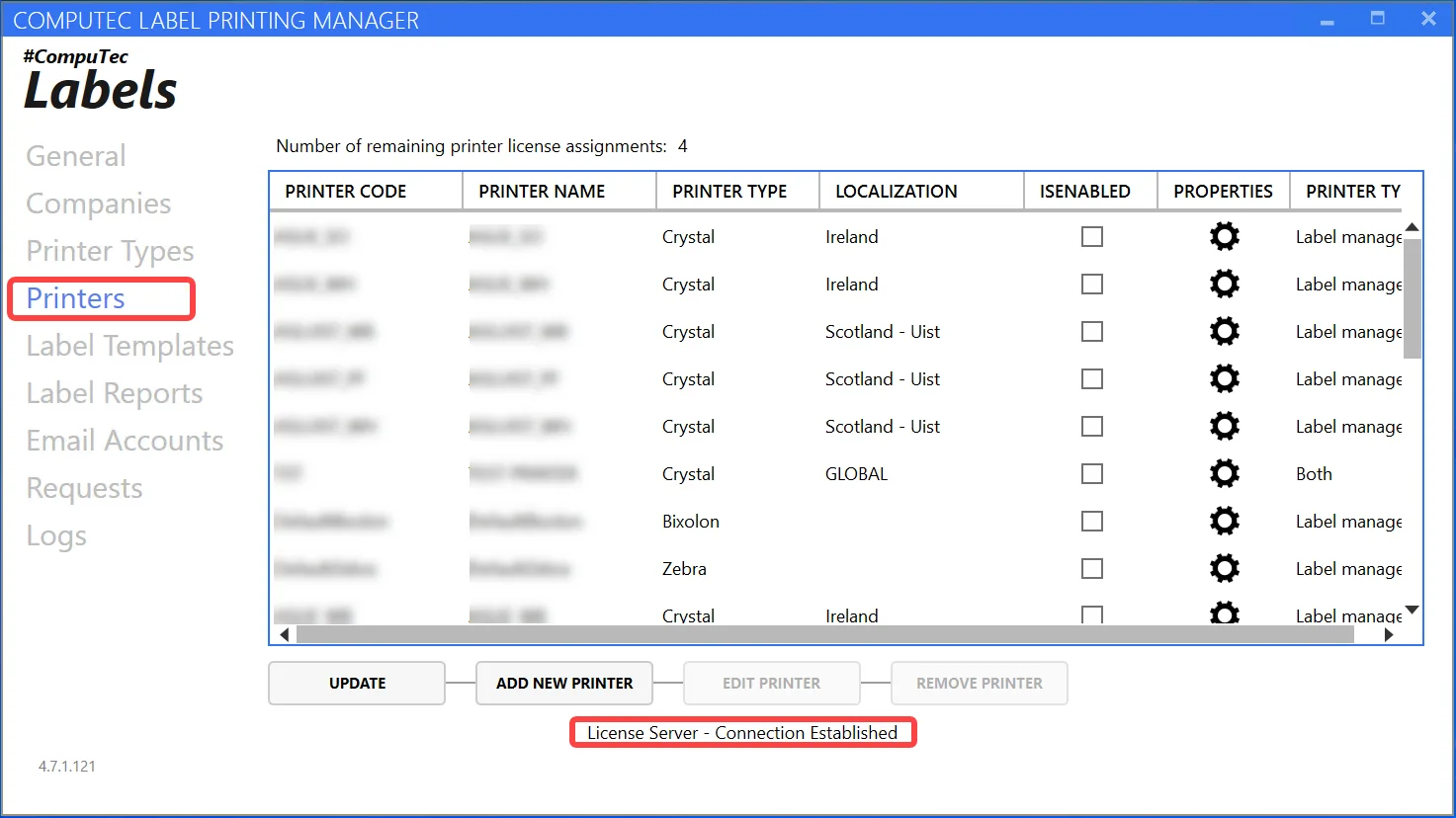
Task: Enable the Bixolon printer checkbox
Action: pos(1092,522)
